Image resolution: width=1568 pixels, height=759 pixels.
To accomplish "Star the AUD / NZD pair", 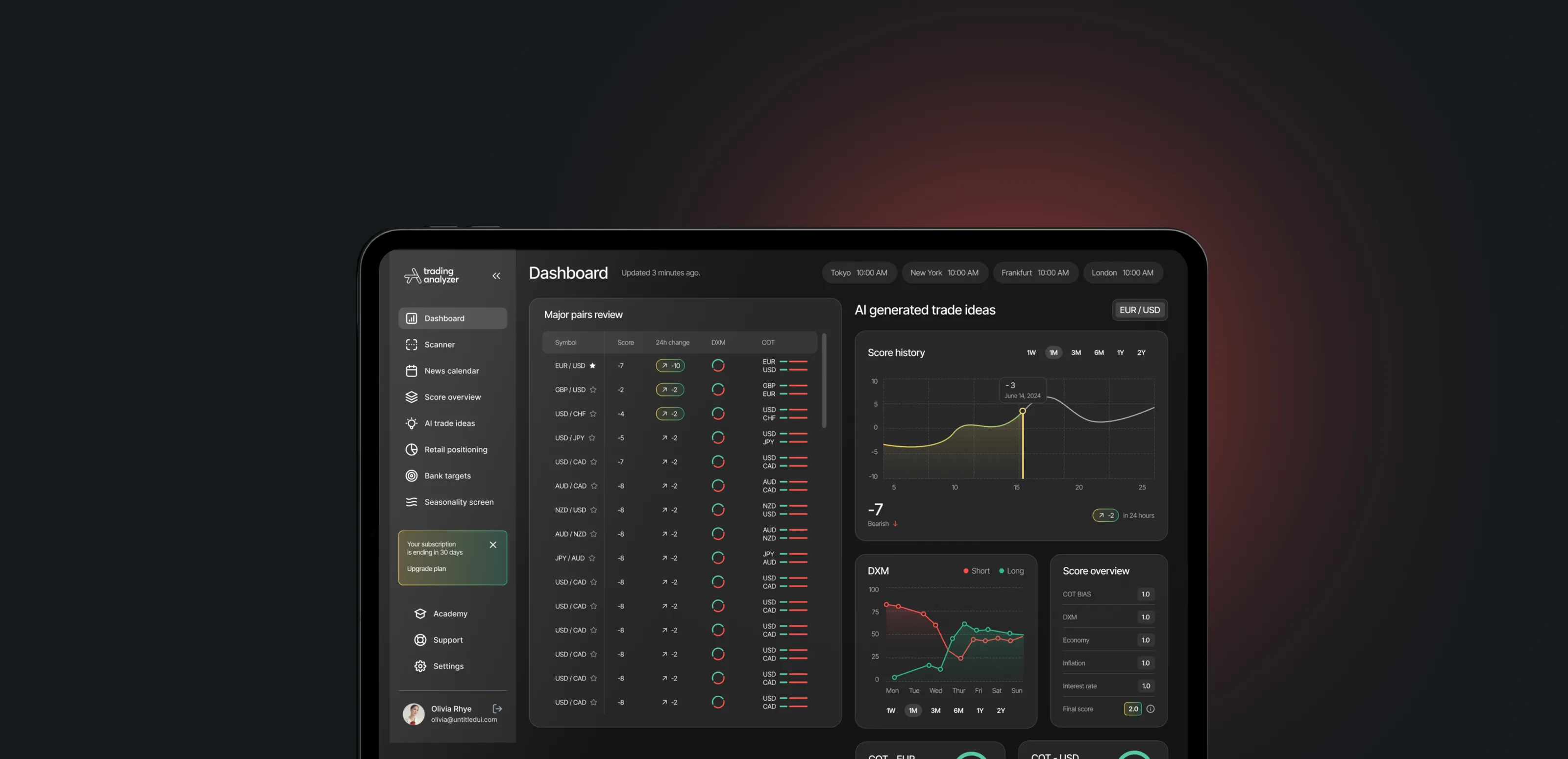I will [x=593, y=534].
